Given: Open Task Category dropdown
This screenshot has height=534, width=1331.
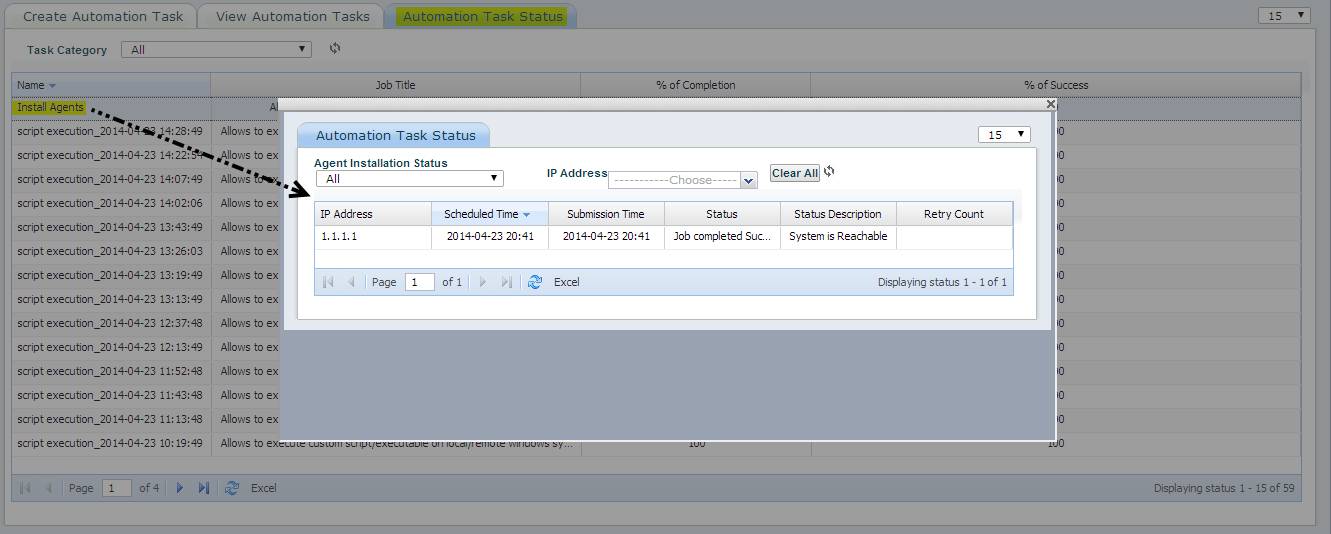Looking at the screenshot, I should tap(216, 49).
